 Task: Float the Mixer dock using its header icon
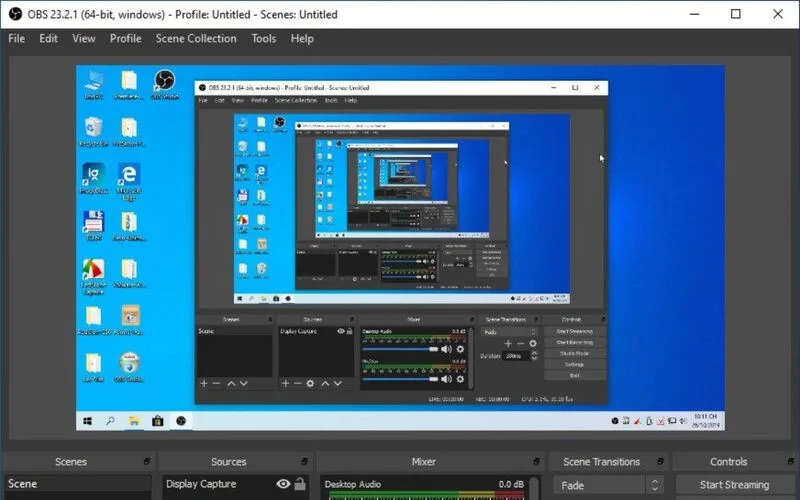pyautogui.click(x=536, y=461)
